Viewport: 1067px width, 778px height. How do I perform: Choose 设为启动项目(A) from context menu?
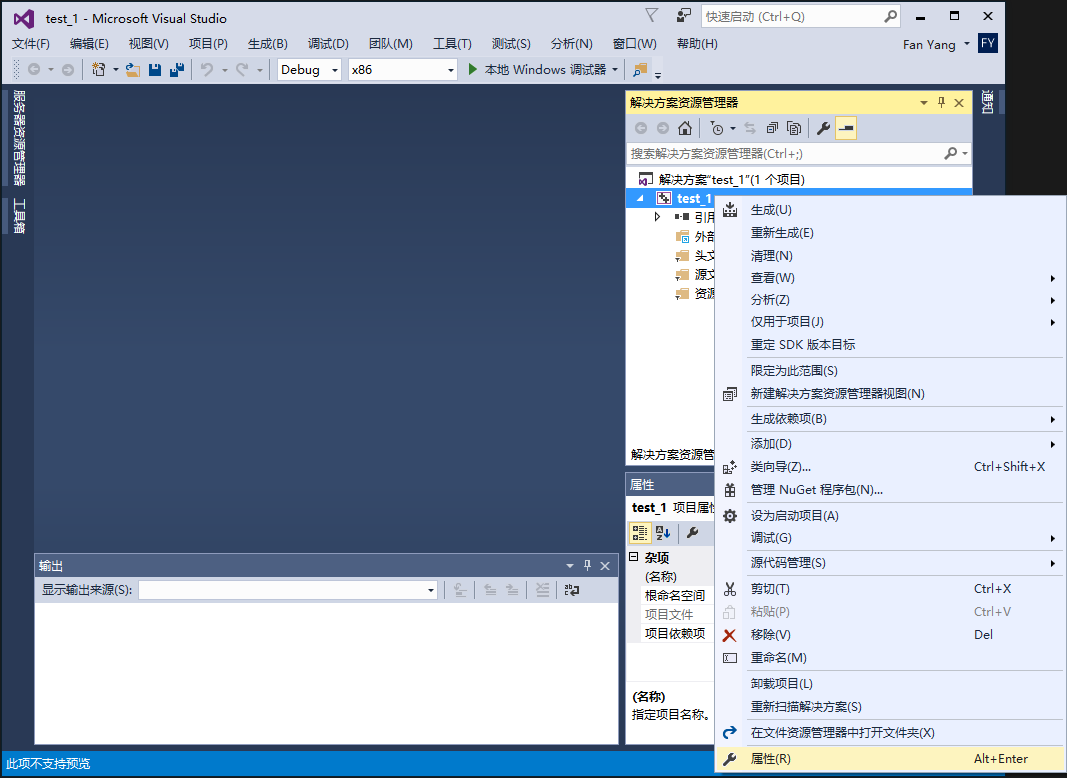[x=794, y=516]
